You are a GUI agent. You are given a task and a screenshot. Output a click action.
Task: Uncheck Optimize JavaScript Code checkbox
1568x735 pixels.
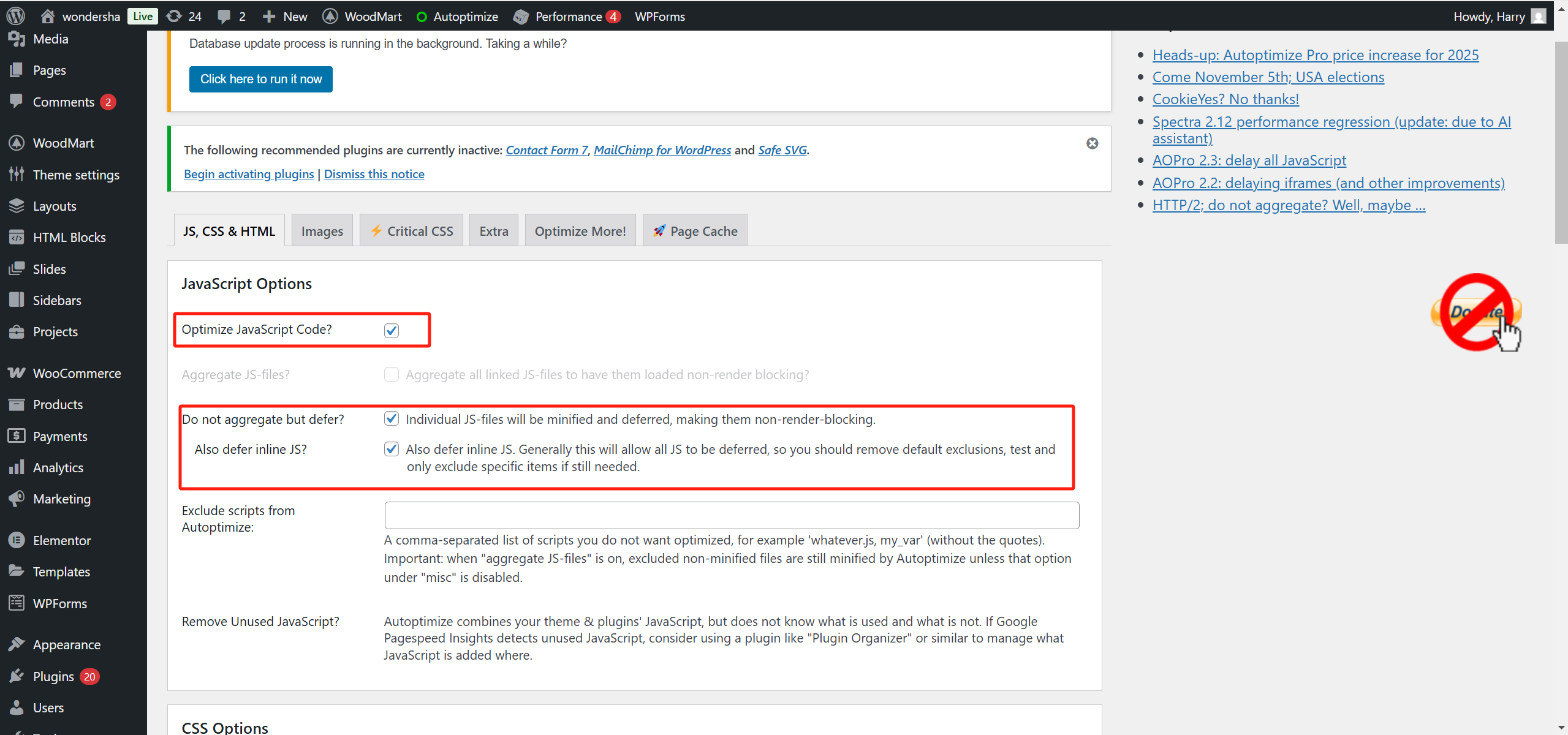pyautogui.click(x=392, y=330)
